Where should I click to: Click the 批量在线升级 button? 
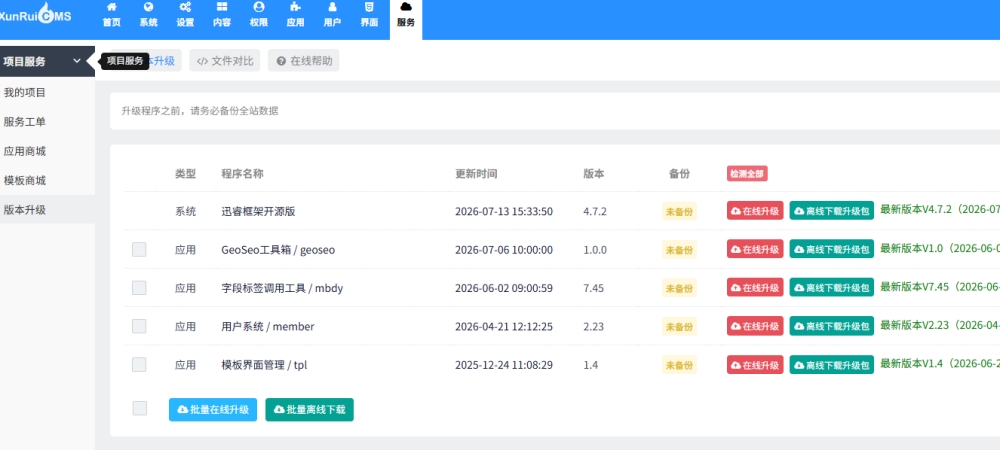[213, 409]
